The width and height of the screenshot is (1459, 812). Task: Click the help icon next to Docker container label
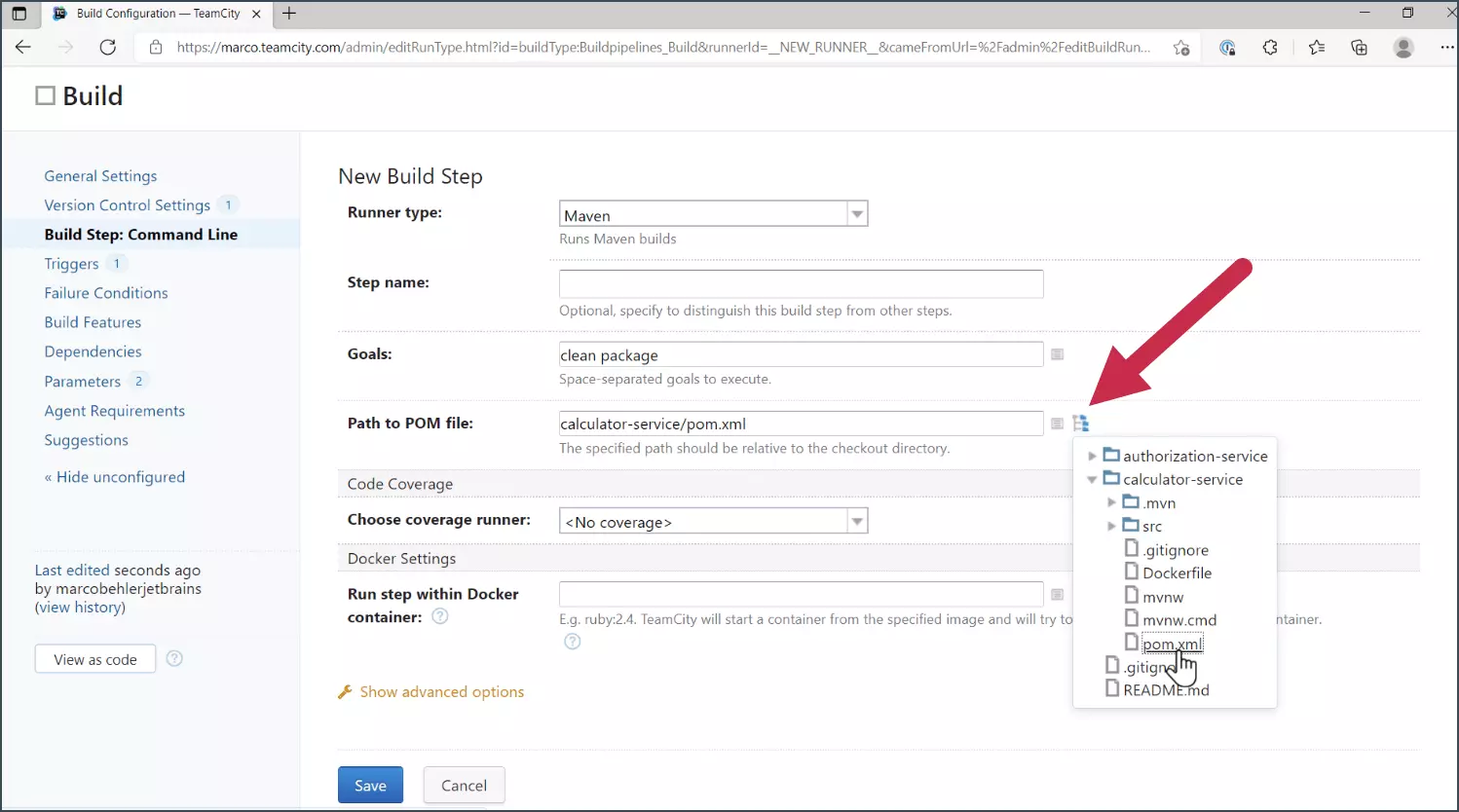pyautogui.click(x=440, y=616)
